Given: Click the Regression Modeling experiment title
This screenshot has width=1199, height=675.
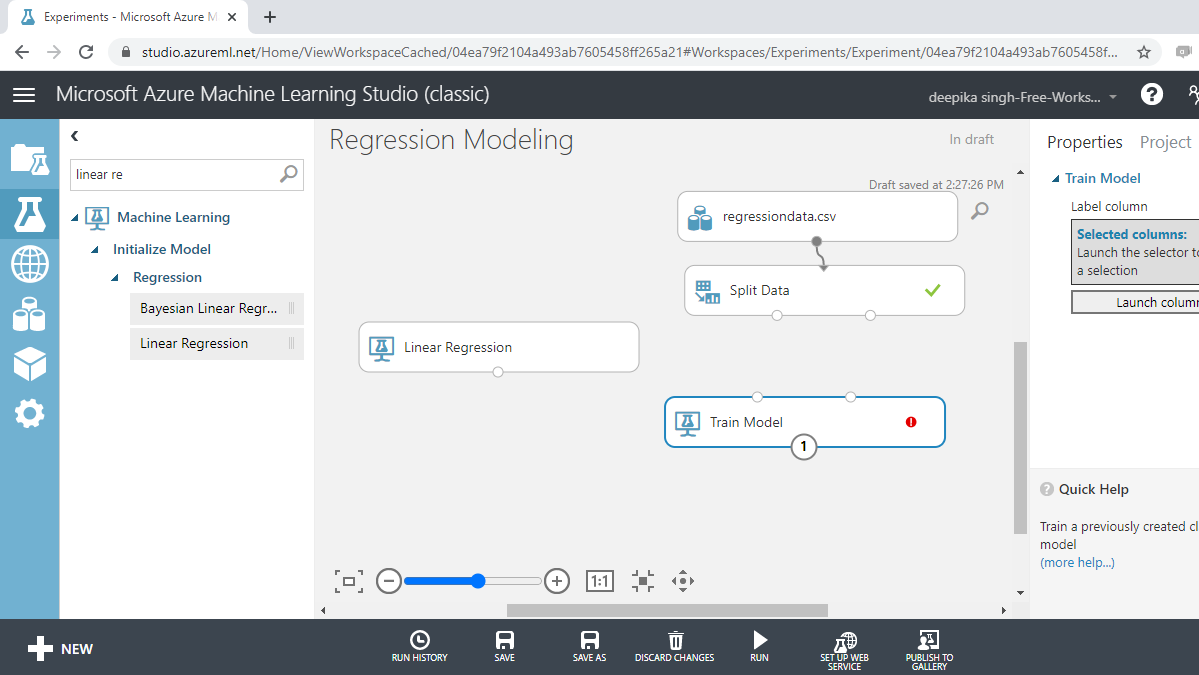Looking at the screenshot, I should 451,140.
